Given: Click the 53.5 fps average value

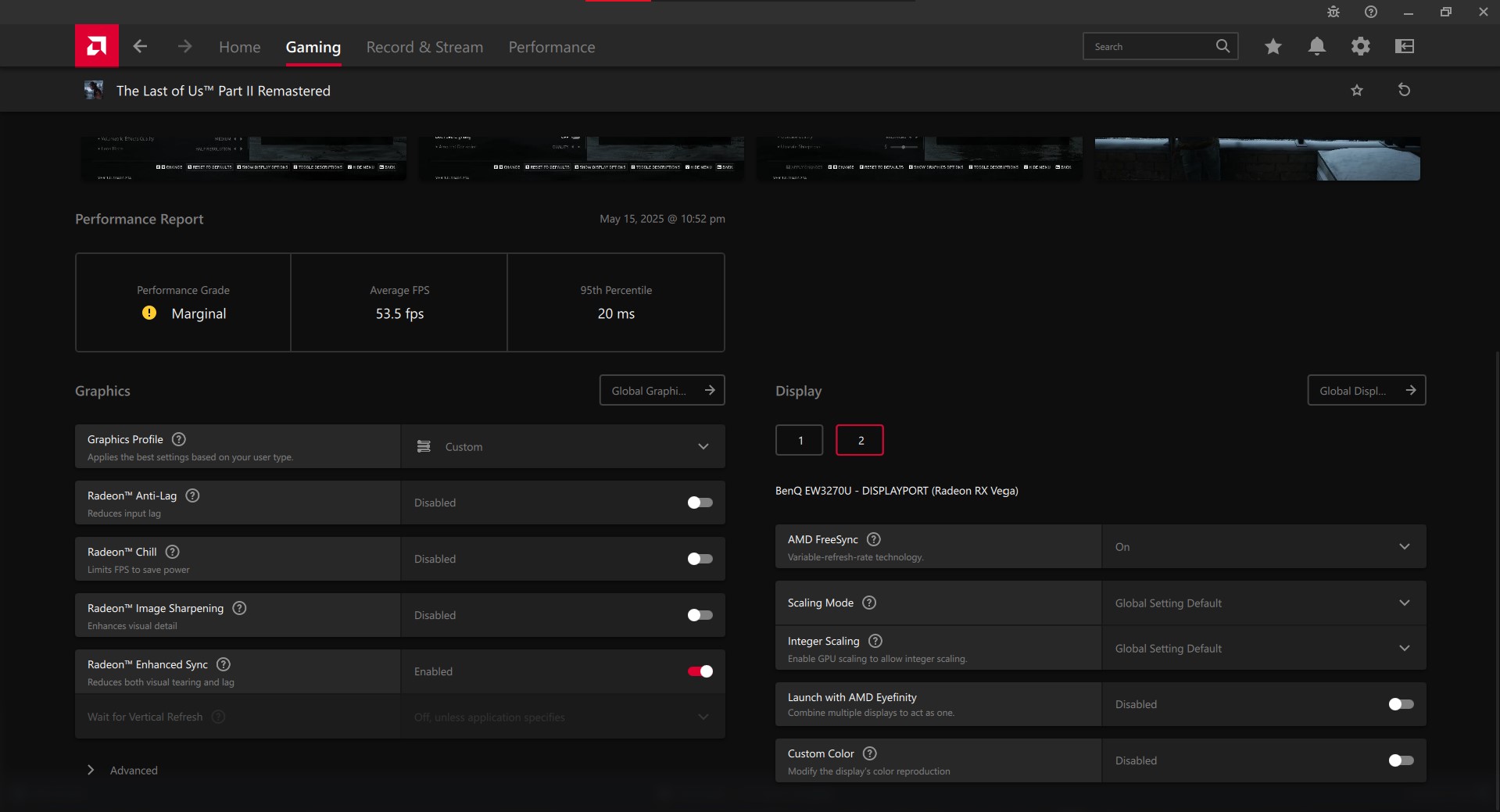Looking at the screenshot, I should (x=399, y=313).
